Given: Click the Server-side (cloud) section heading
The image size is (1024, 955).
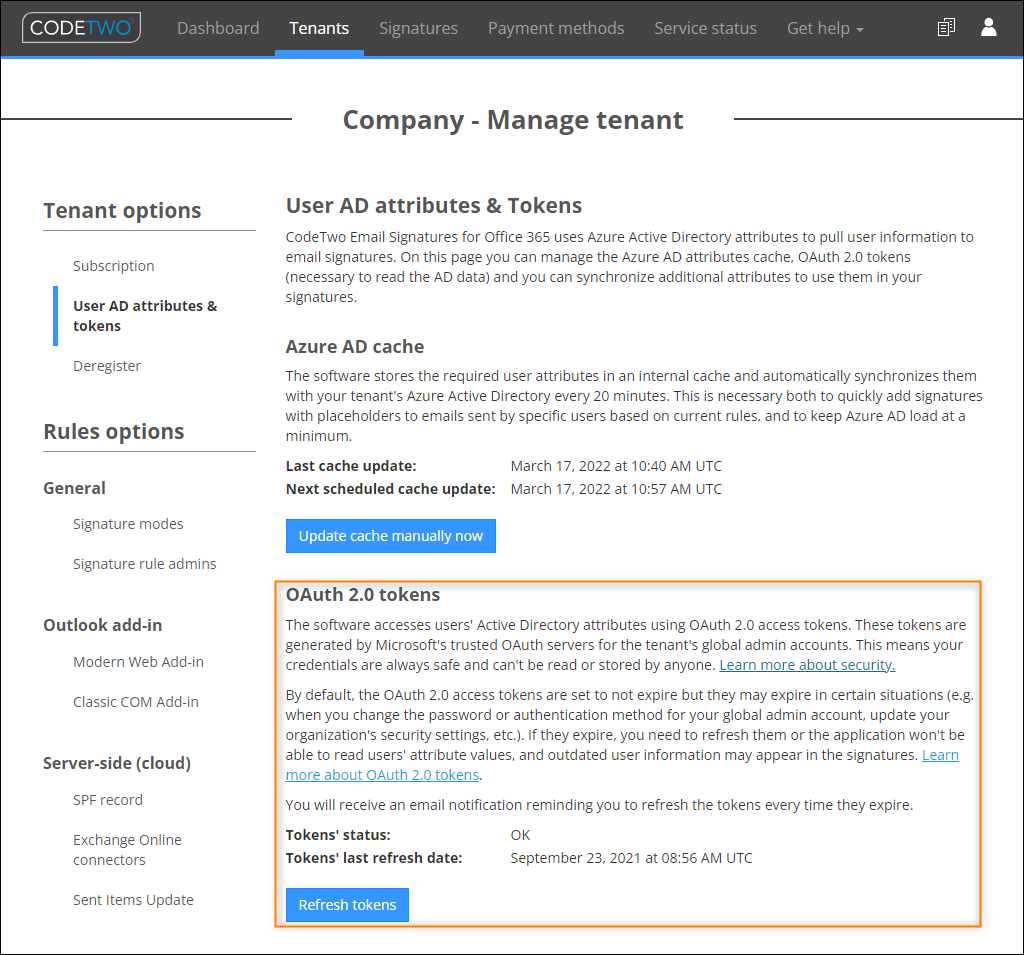Looking at the screenshot, I should (x=117, y=763).
